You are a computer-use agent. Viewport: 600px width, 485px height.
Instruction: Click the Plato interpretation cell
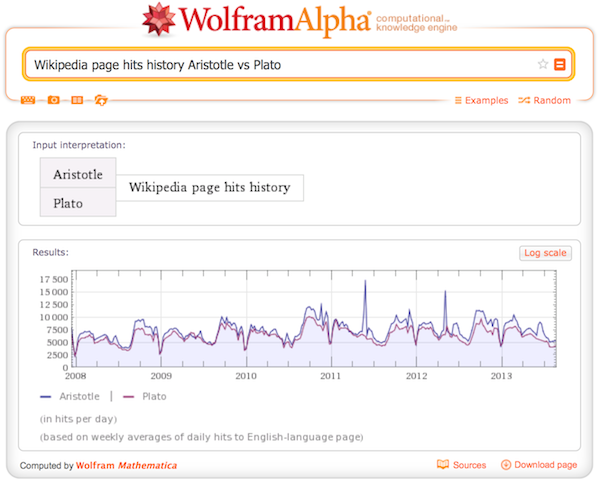78,202
